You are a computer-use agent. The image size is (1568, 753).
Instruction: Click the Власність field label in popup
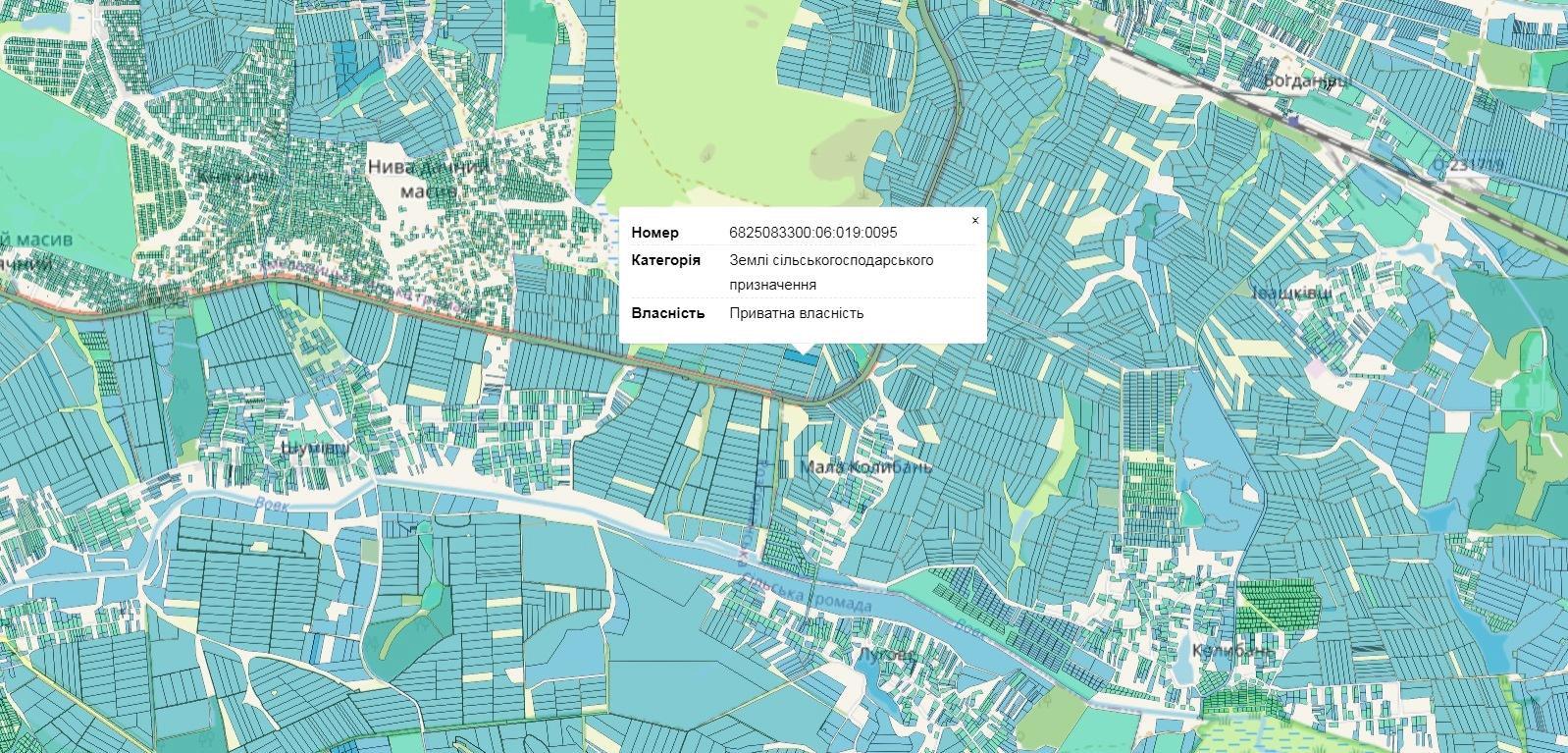[x=667, y=313]
